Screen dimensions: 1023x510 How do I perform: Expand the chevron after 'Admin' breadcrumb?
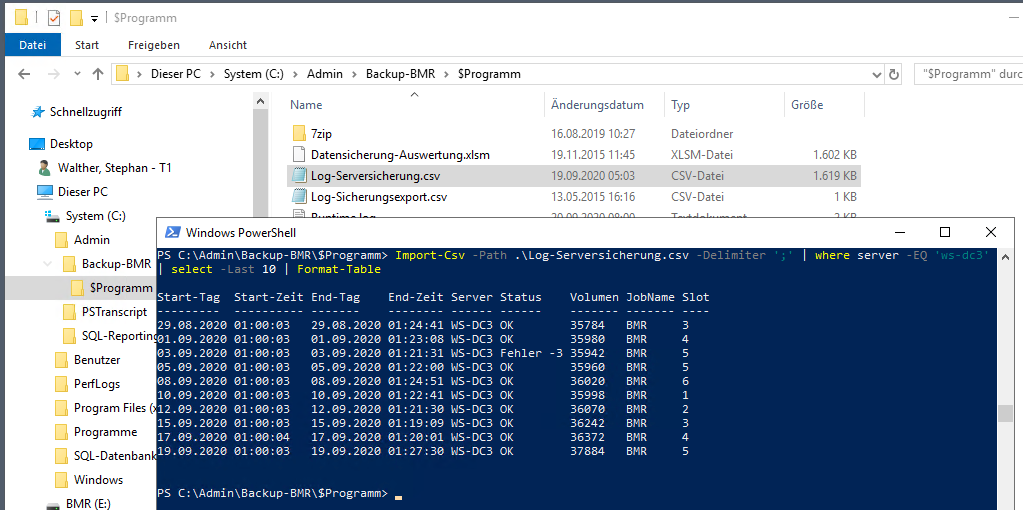click(x=354, y=74)
